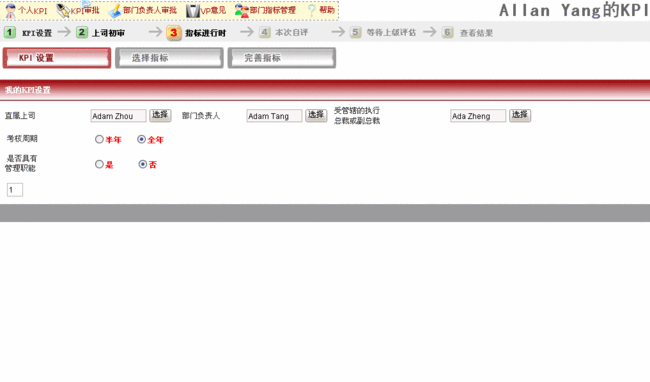The image size is (650, 382).
Task: Click 选择 button next to Ada Zheng
Action: click(x=520, y=115)
